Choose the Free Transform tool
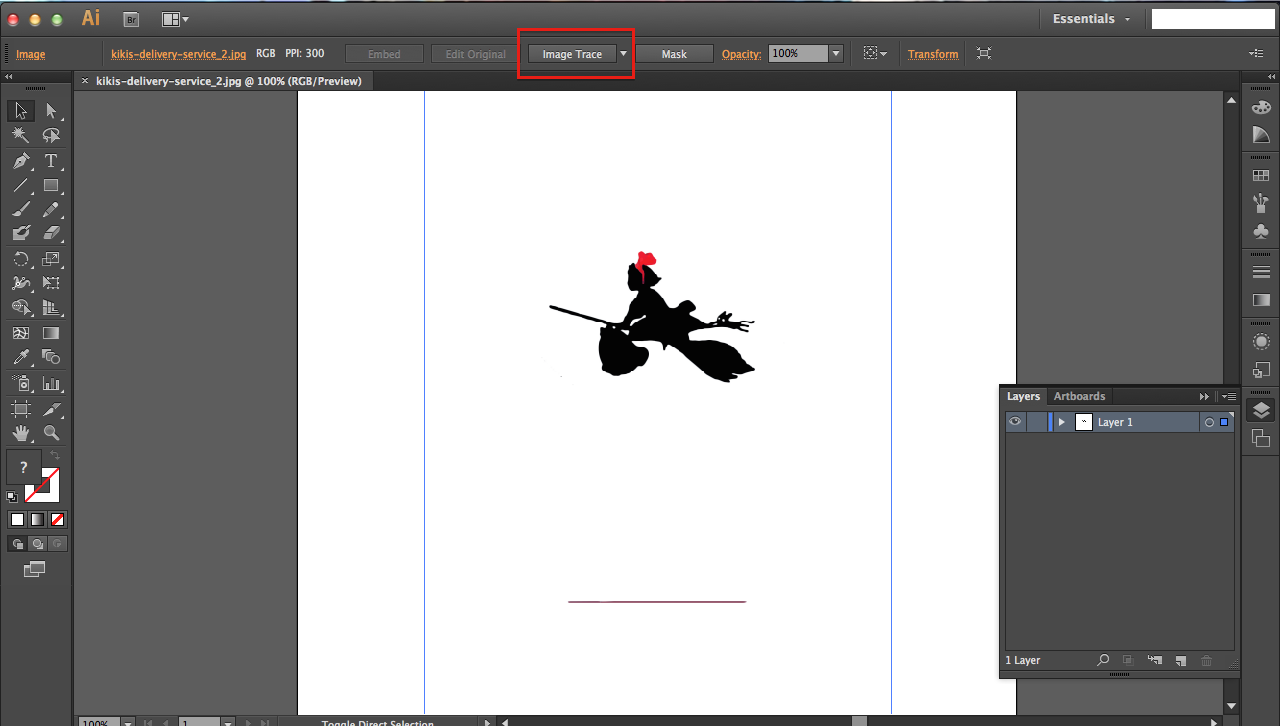The height and width of the screenshot is (726, 1280). pos(51,283)
